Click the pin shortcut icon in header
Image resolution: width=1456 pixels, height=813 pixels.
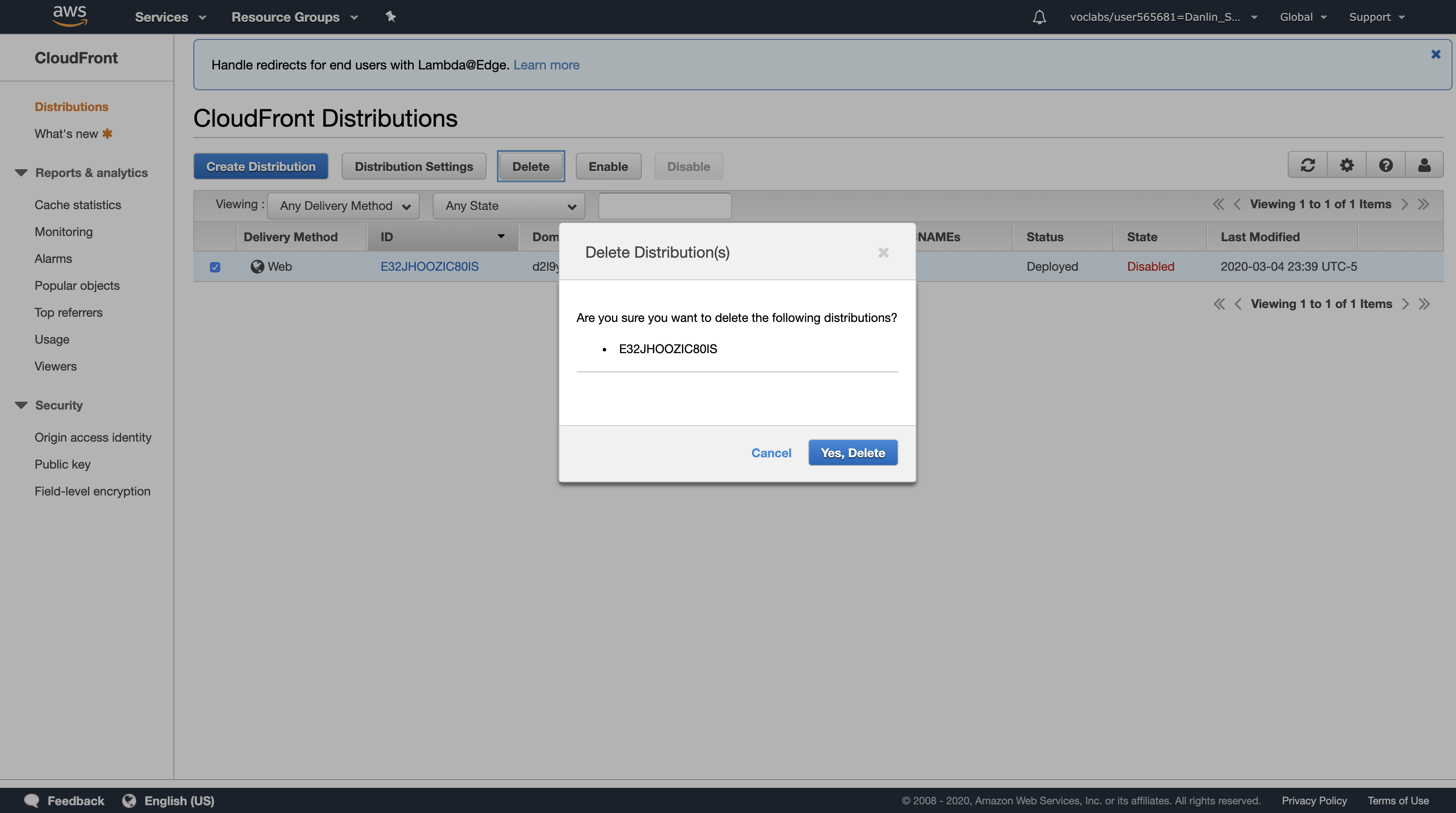(391, 16)
